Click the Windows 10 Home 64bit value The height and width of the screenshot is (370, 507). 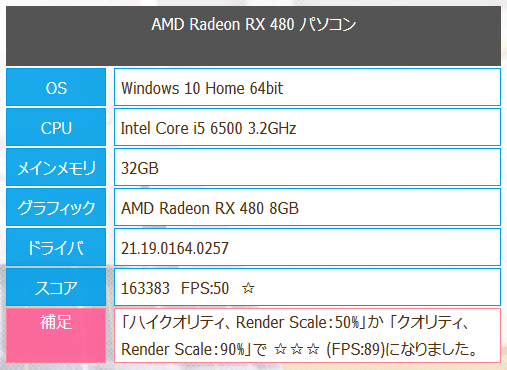coord(202,88)
